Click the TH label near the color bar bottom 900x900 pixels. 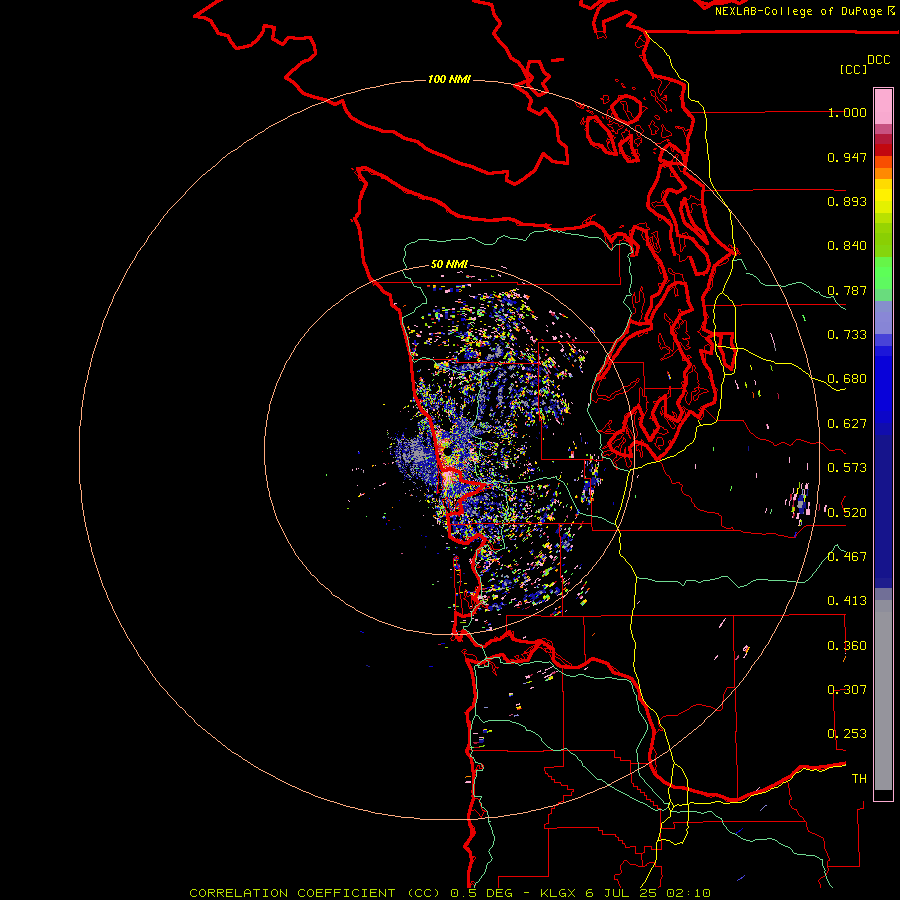(859, 779)
